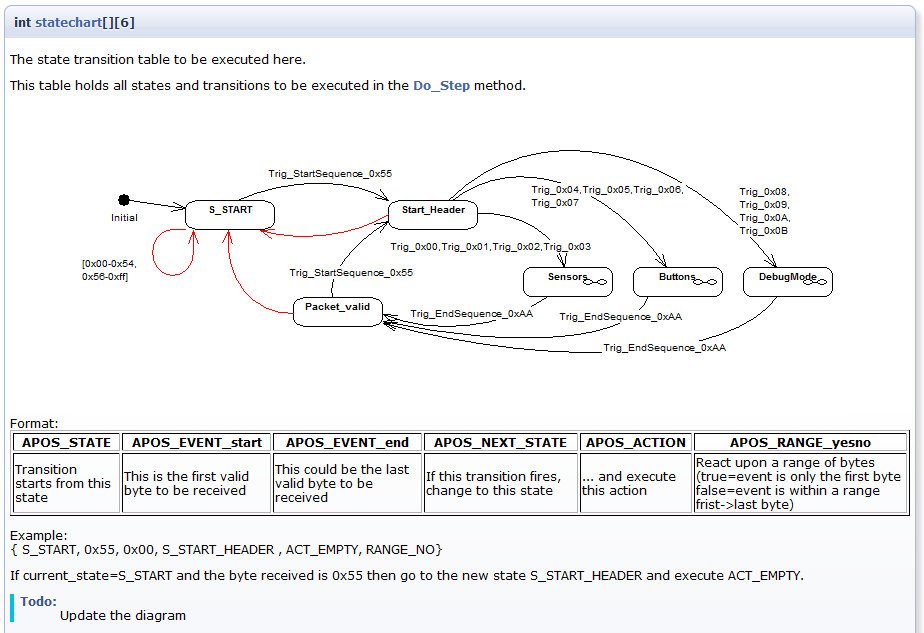Click the composite icon inside Sensors state

(597, 281)
